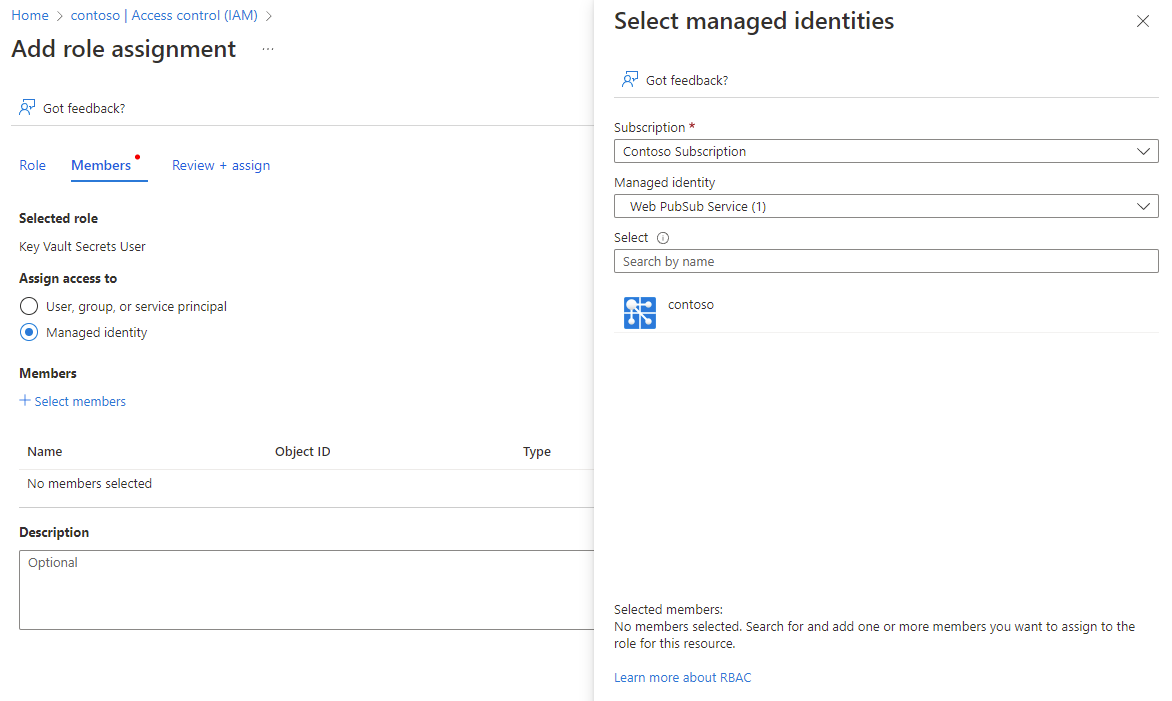Expand the Subscription dropdown

point(885,152)
